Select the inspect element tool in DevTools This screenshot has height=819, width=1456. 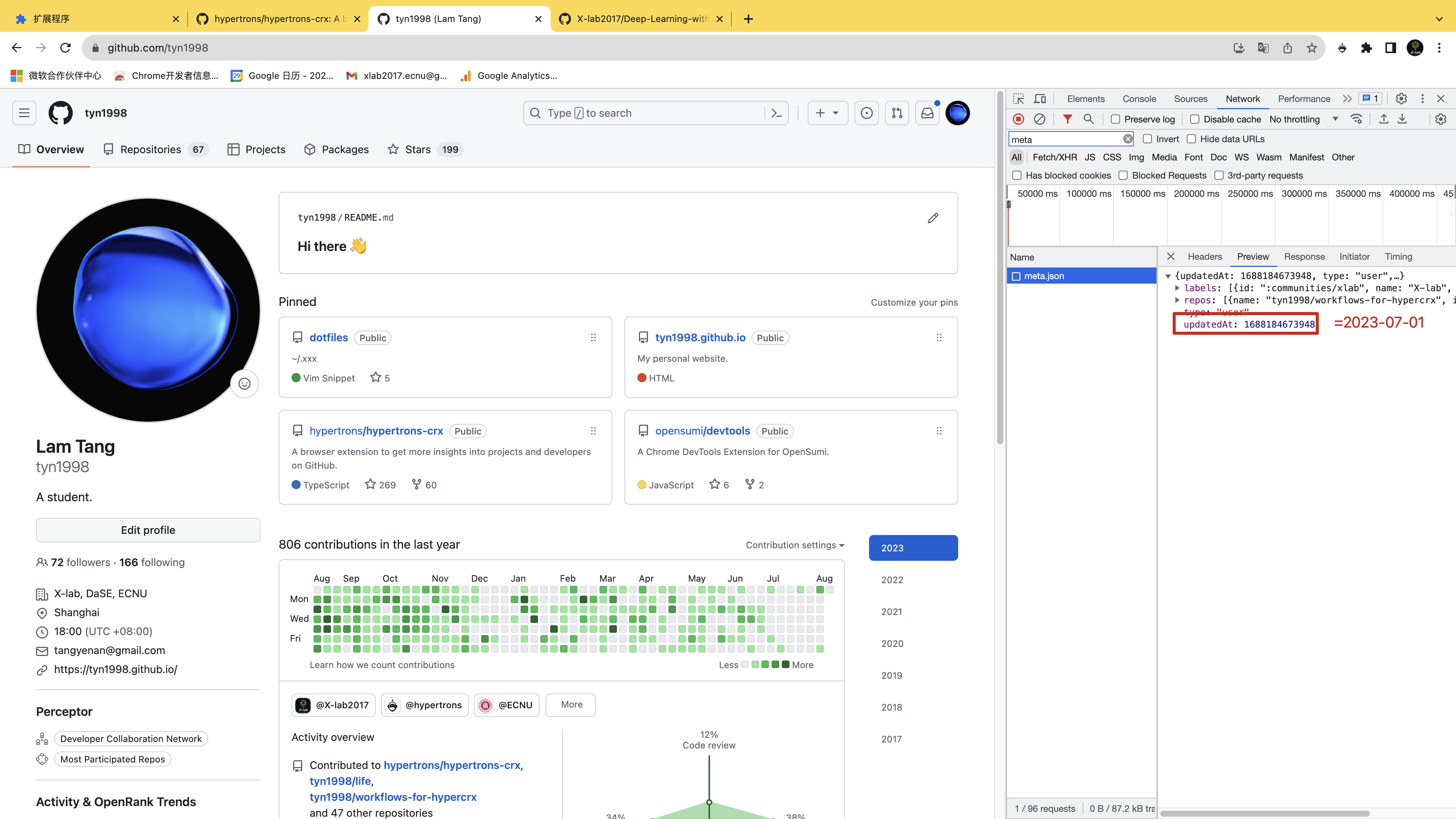pos(1018,98)
